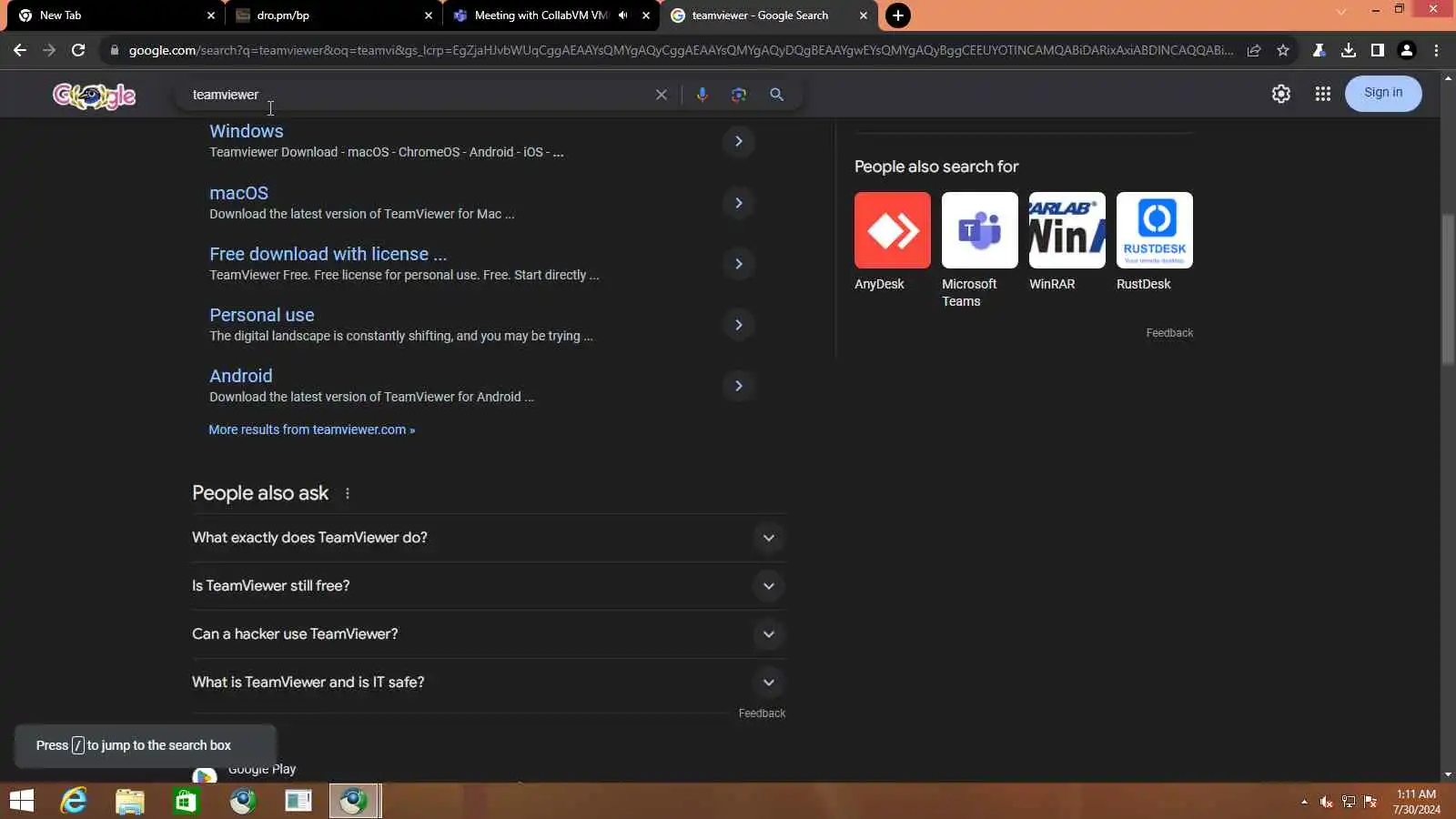Open RustDesk related search thumbnail
This screenshot has height=819, width=1456.
(x=1155, y=230)
